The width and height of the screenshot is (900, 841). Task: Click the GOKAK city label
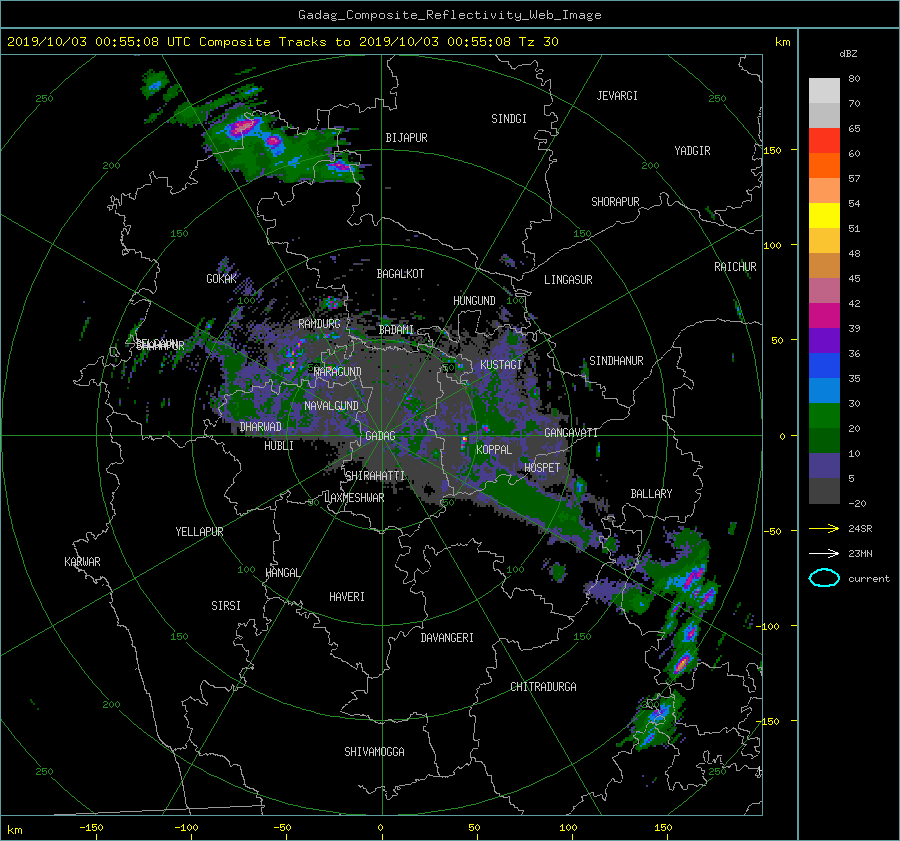(x=222, y=279)
